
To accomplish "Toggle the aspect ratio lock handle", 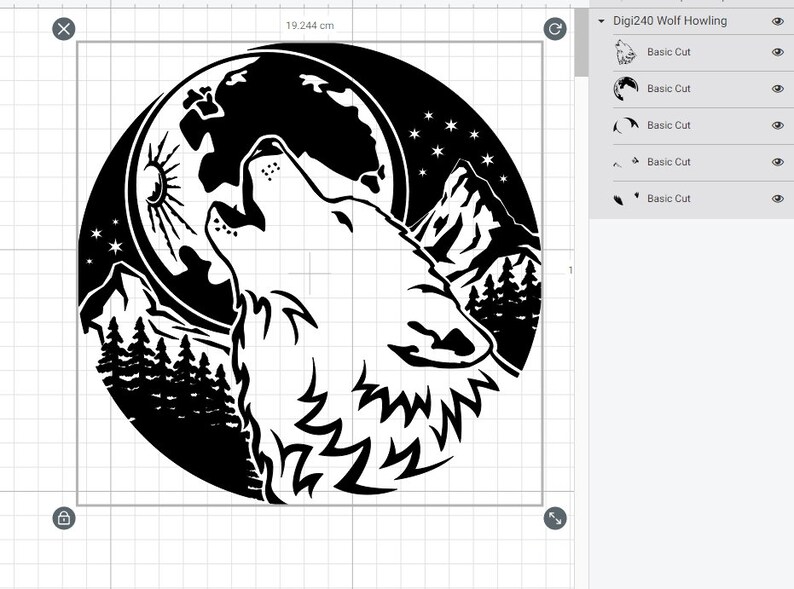I will 64,518.
